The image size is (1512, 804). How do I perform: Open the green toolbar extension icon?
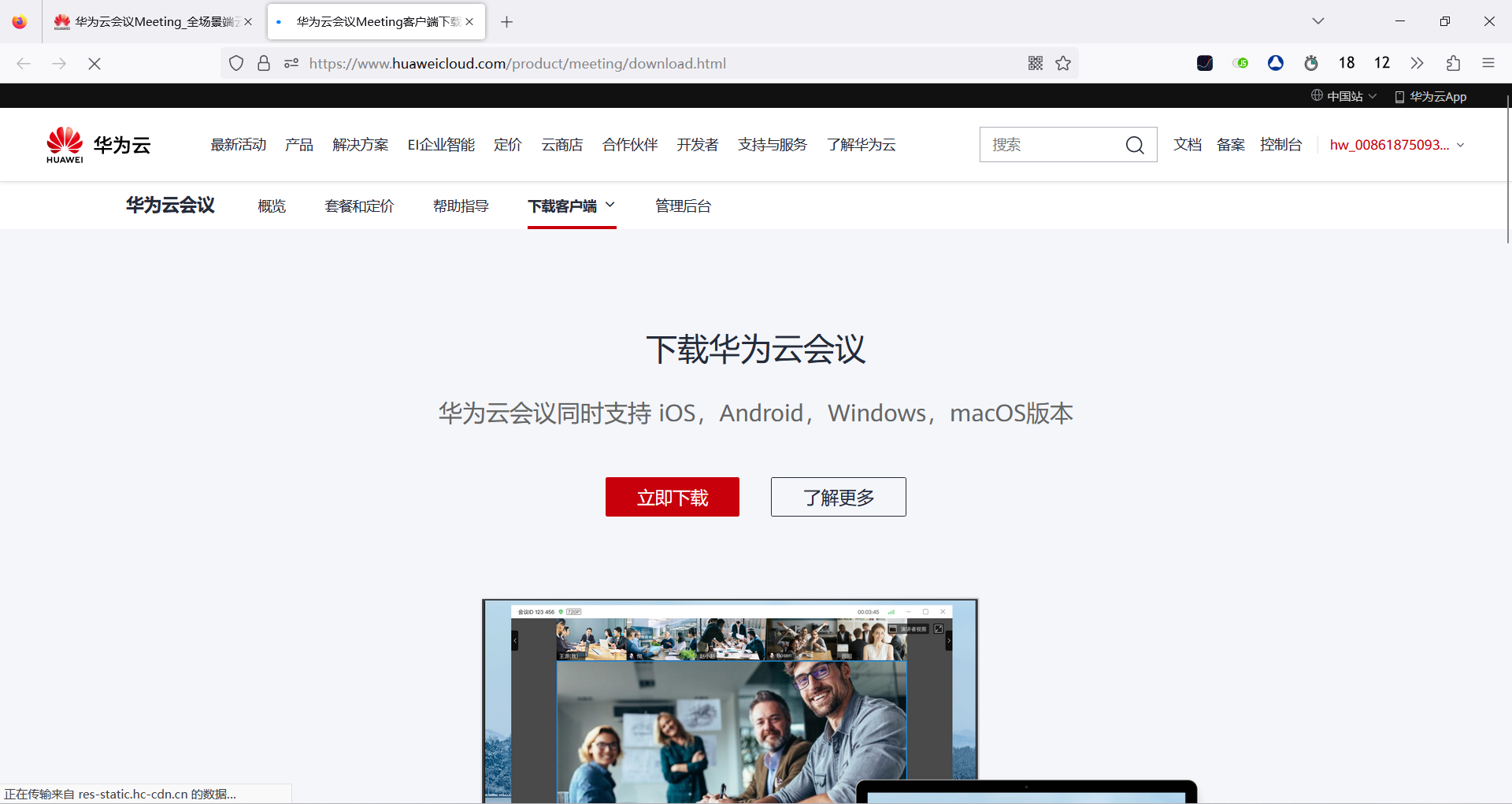1240,64
